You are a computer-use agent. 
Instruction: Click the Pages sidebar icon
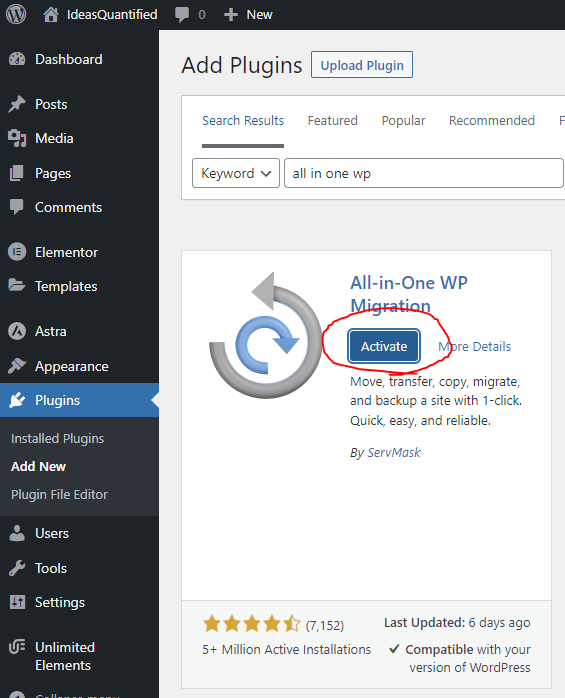17,173
